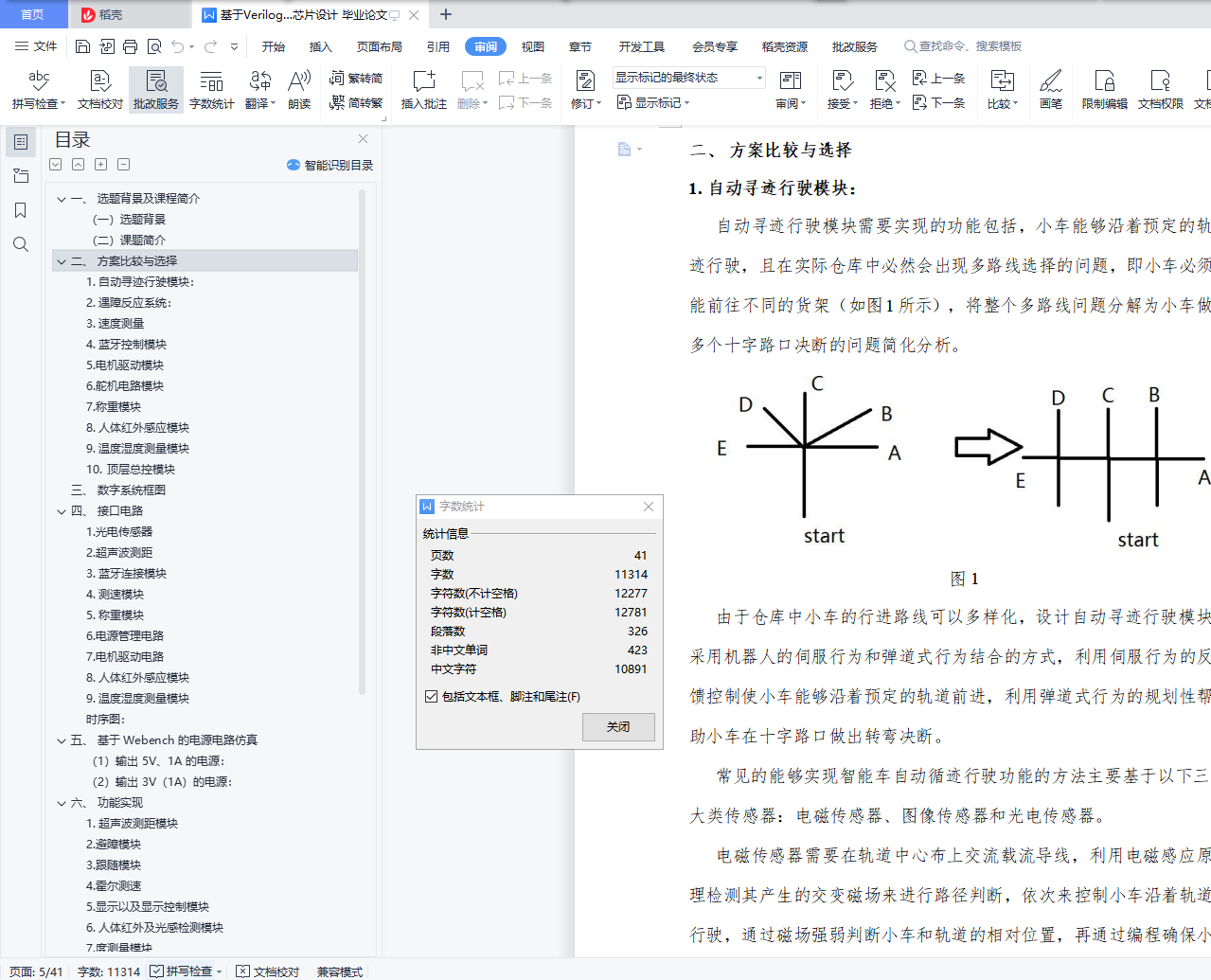Click 页面: 5/41 in status bar
Image resolution: width=1211 pixels, height=980 pixels.
[x=36, y=971]
